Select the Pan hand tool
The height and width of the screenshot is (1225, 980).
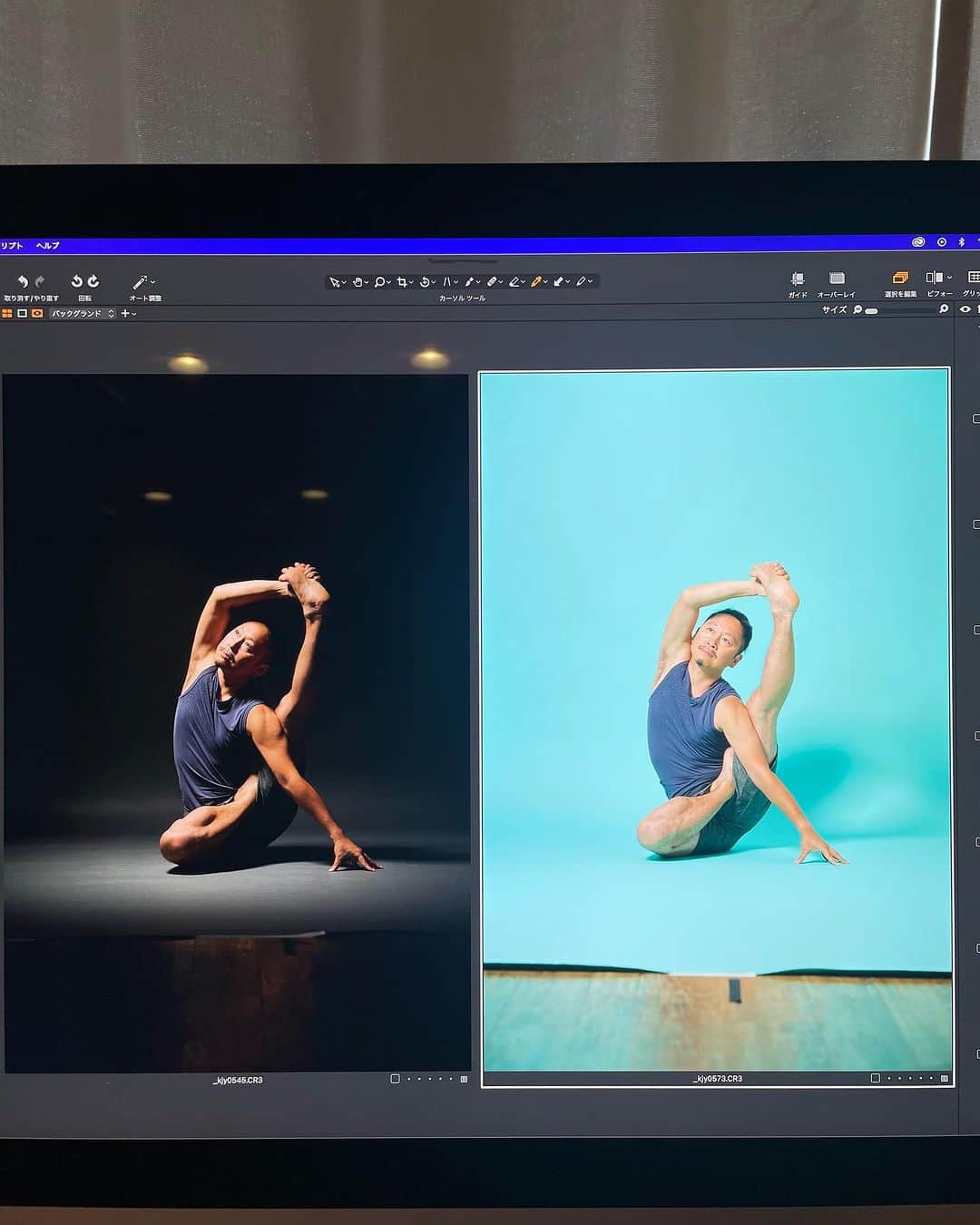[x=357, y=282]
